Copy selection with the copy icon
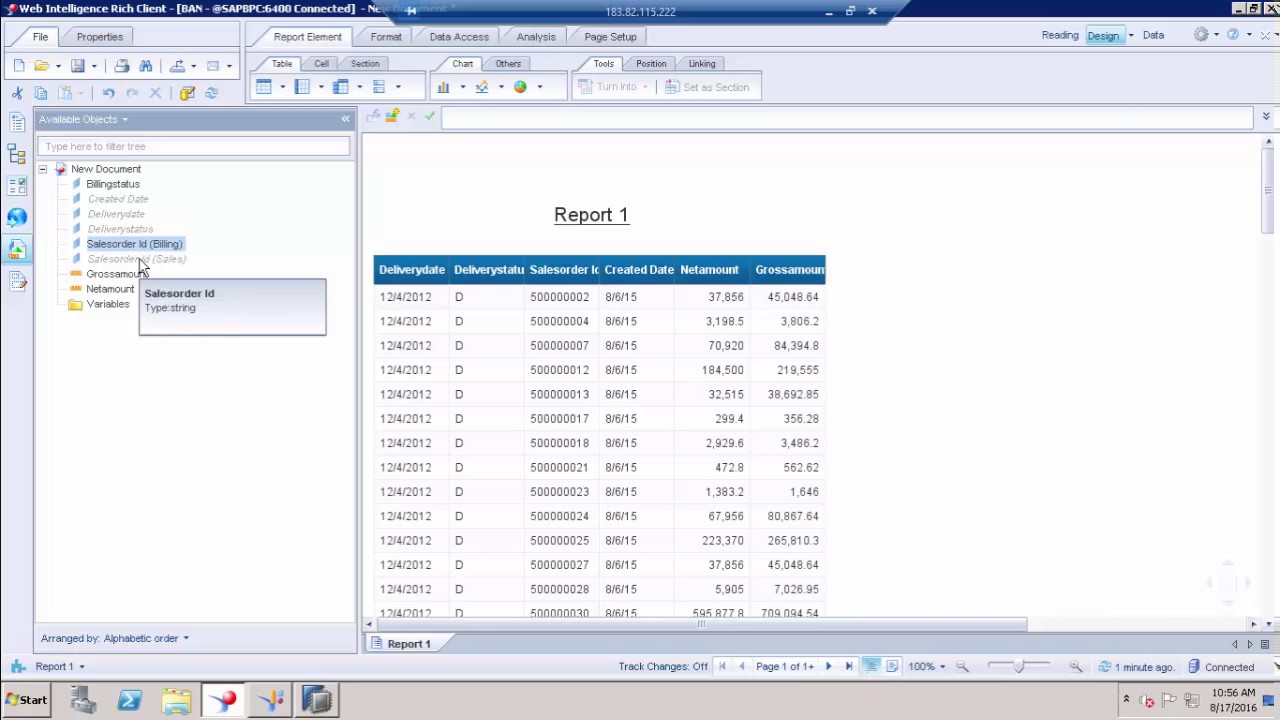The image size is (1280, 720). 41,93
